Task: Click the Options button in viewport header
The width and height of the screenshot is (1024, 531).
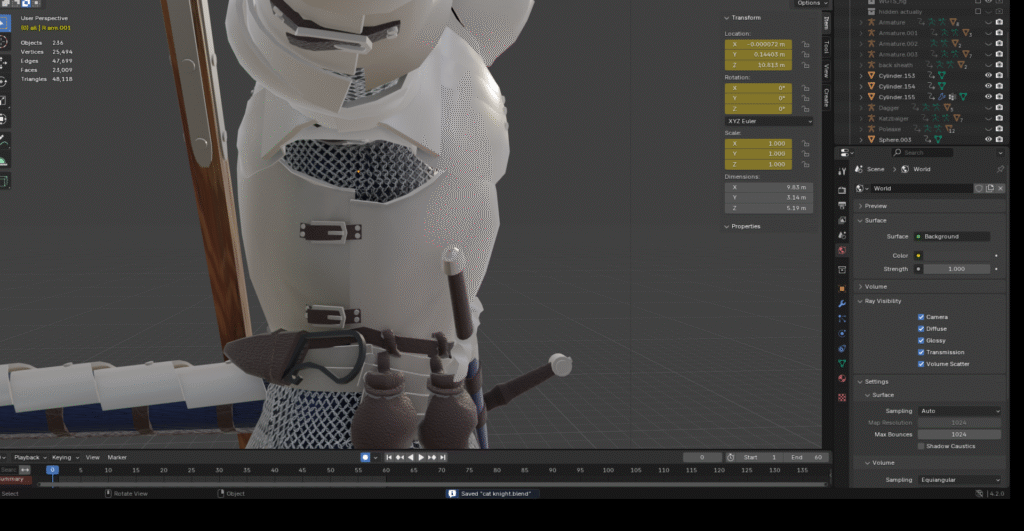Action: click(x=808, y=4)
